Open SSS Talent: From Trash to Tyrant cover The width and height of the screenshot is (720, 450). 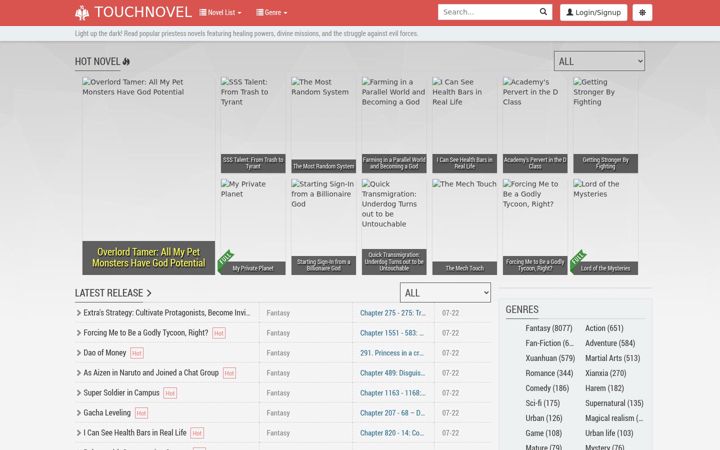(x=253, y=125)
